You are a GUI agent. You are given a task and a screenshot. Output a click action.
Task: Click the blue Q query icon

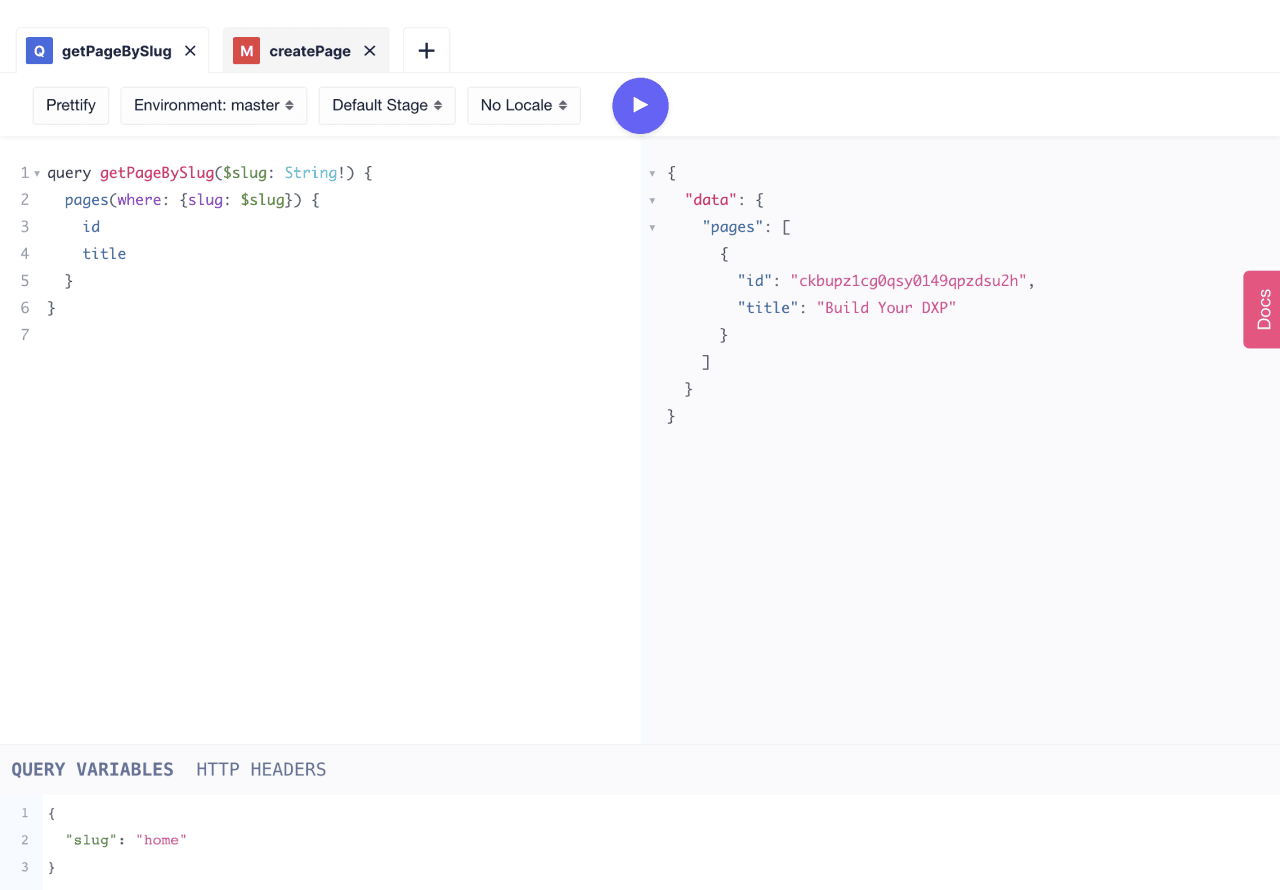pyautogui.click(x=39, y=51)
